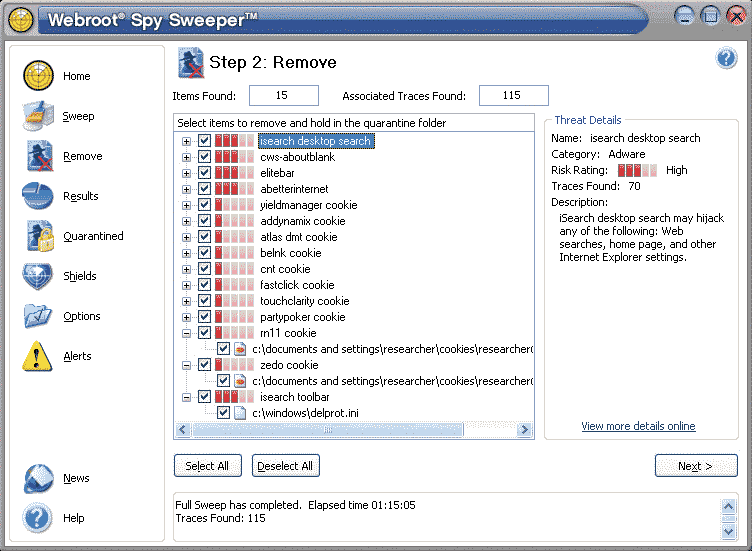Viewport: 752px width, 551px height.
Task: Open Shields section label
Action: [x=80, y=276]
